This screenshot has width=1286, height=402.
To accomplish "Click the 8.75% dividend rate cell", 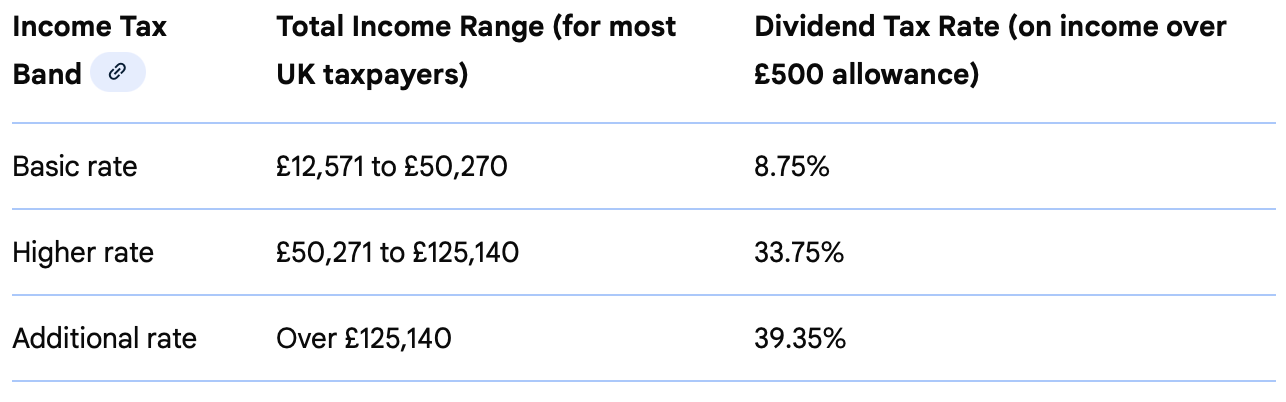I will 792,166.
